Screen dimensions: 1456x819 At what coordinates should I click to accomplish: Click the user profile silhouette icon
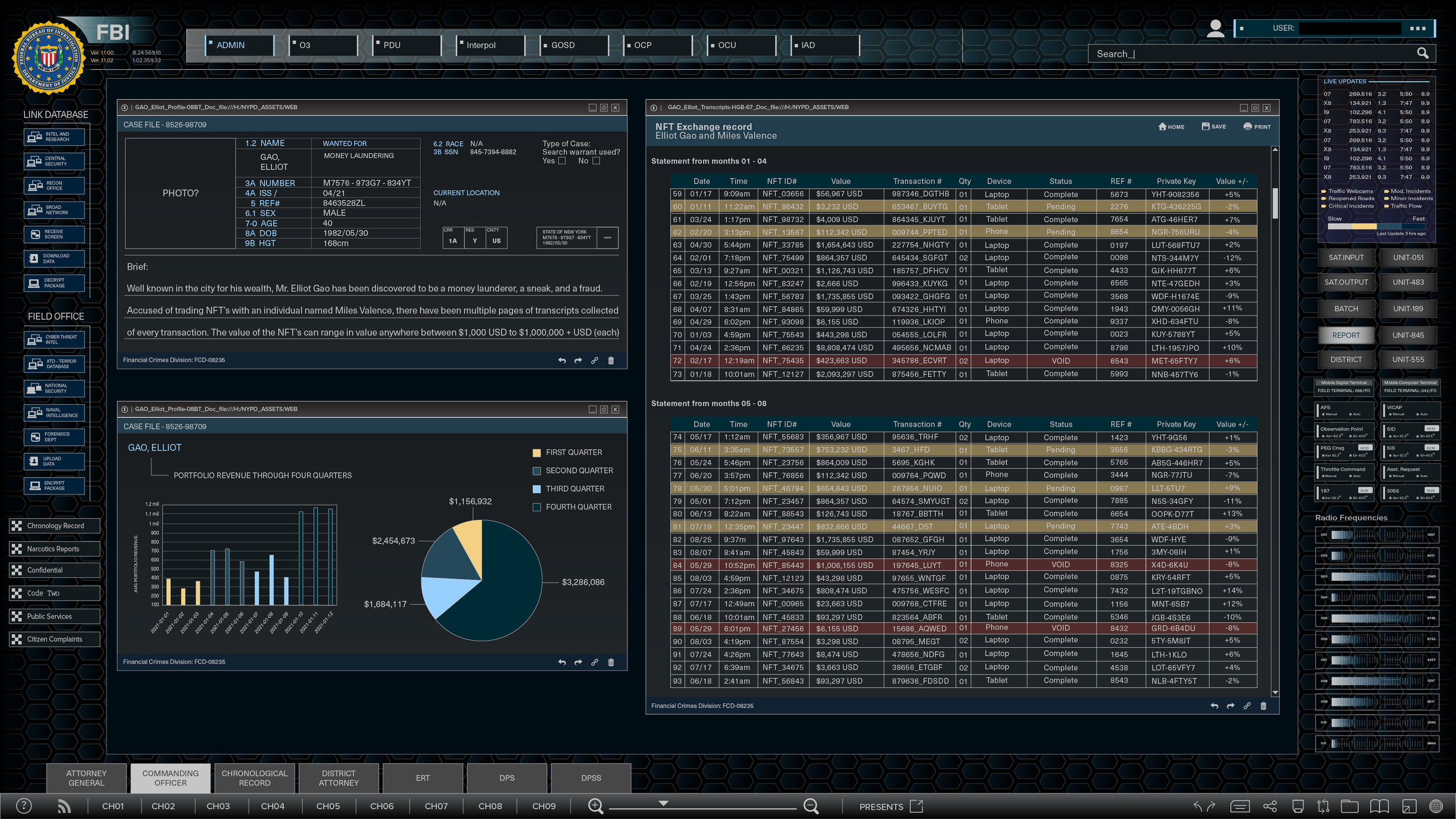tap(1215, 29)
